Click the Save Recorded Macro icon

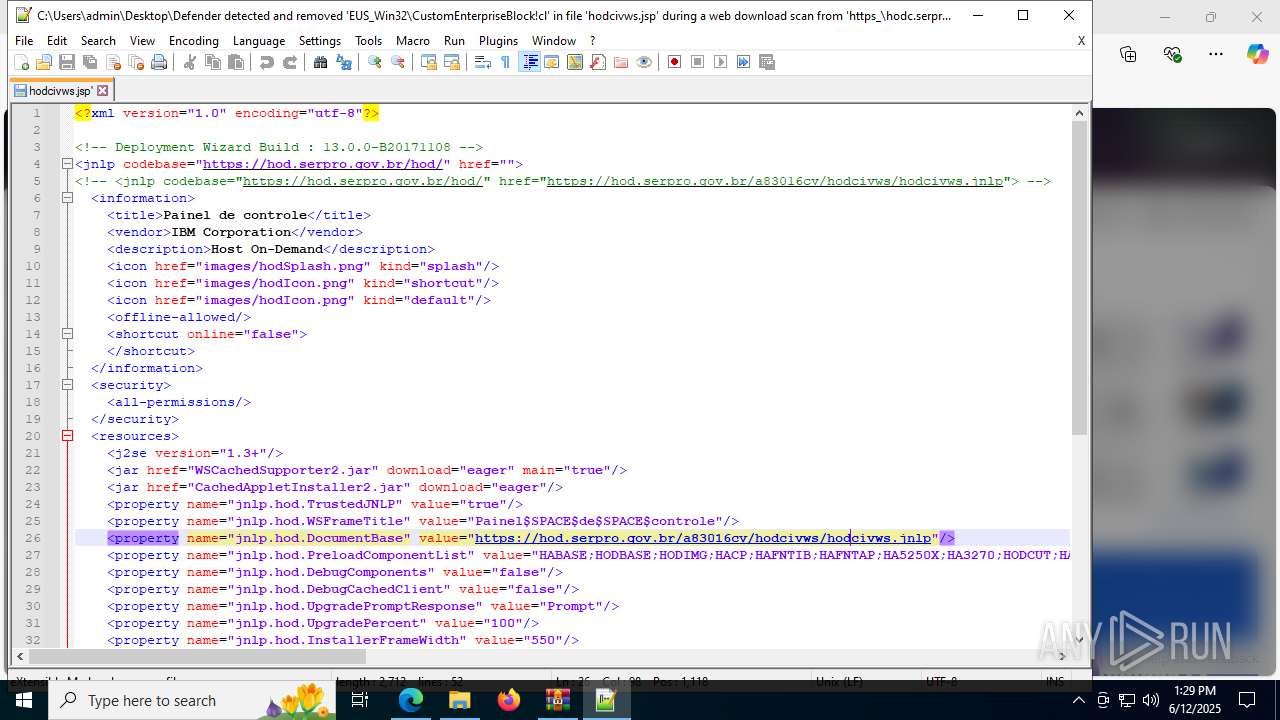pyautogui.click(x=767, y=62)
